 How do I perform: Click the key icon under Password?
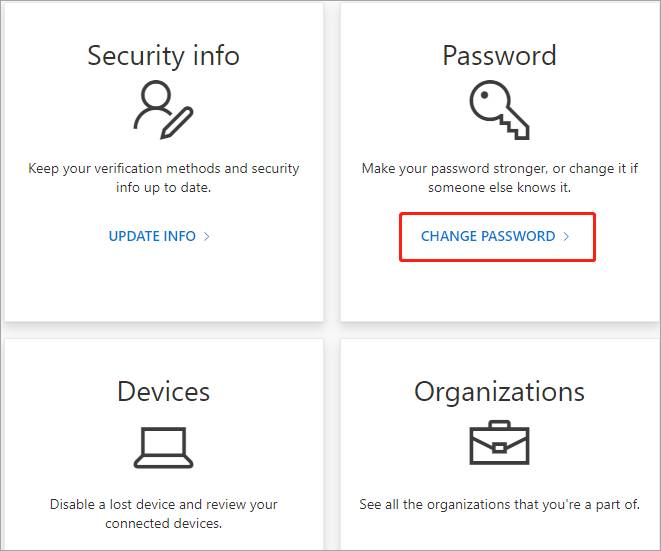coord(500,110)
